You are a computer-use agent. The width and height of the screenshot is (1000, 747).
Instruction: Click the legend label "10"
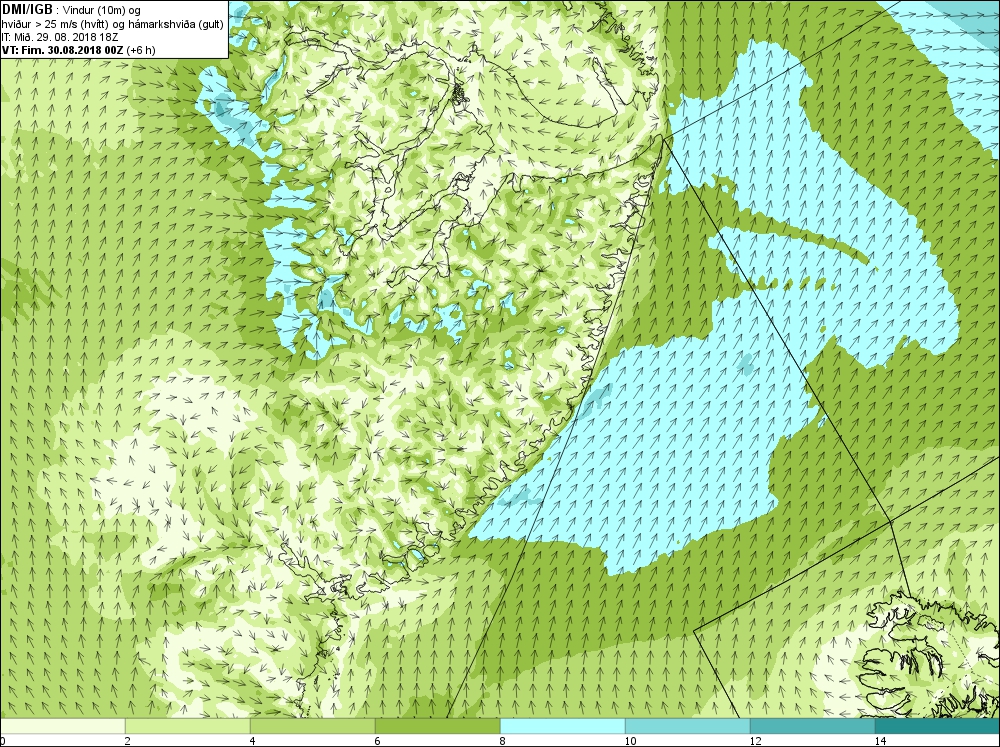pyautogui.click(x=630, y=741)
